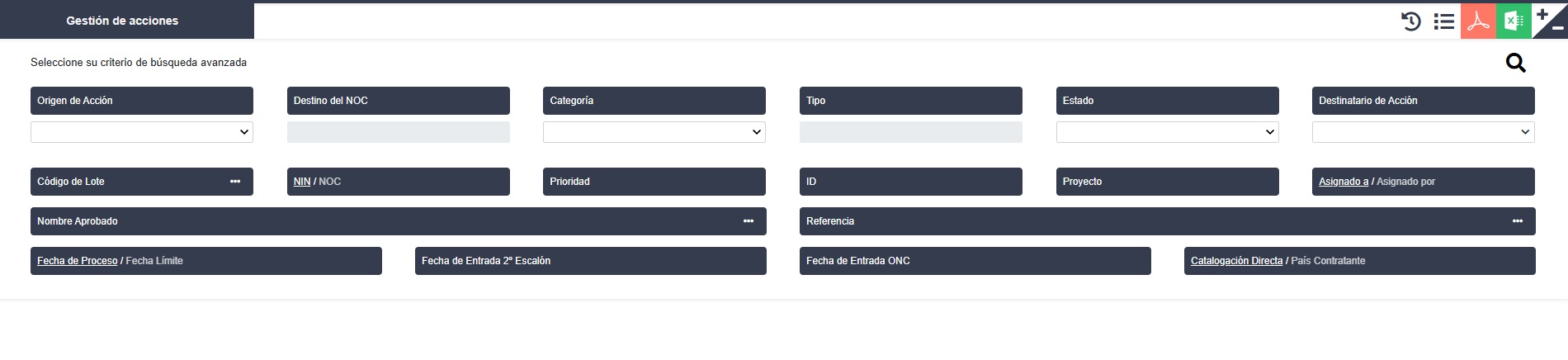Open ellipsis on Código de Lote
Viewport: 1568px width, 360px height.
pyautogui.click(x=235, y=182)
